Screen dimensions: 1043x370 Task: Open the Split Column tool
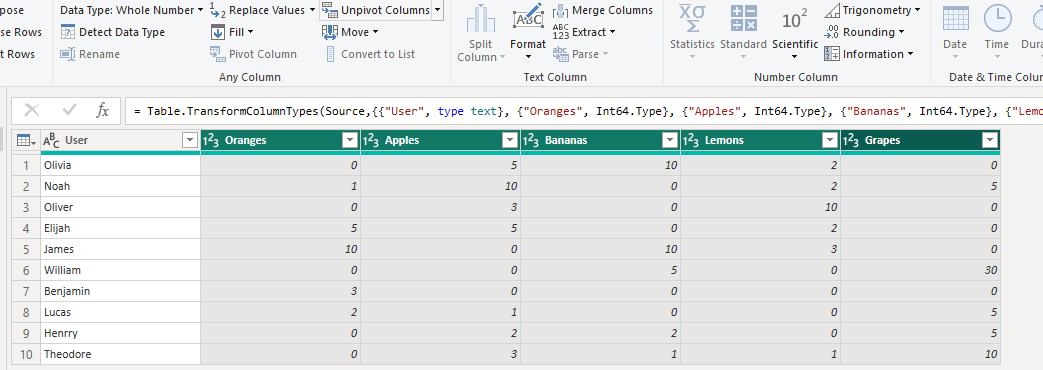pos(480,33)
